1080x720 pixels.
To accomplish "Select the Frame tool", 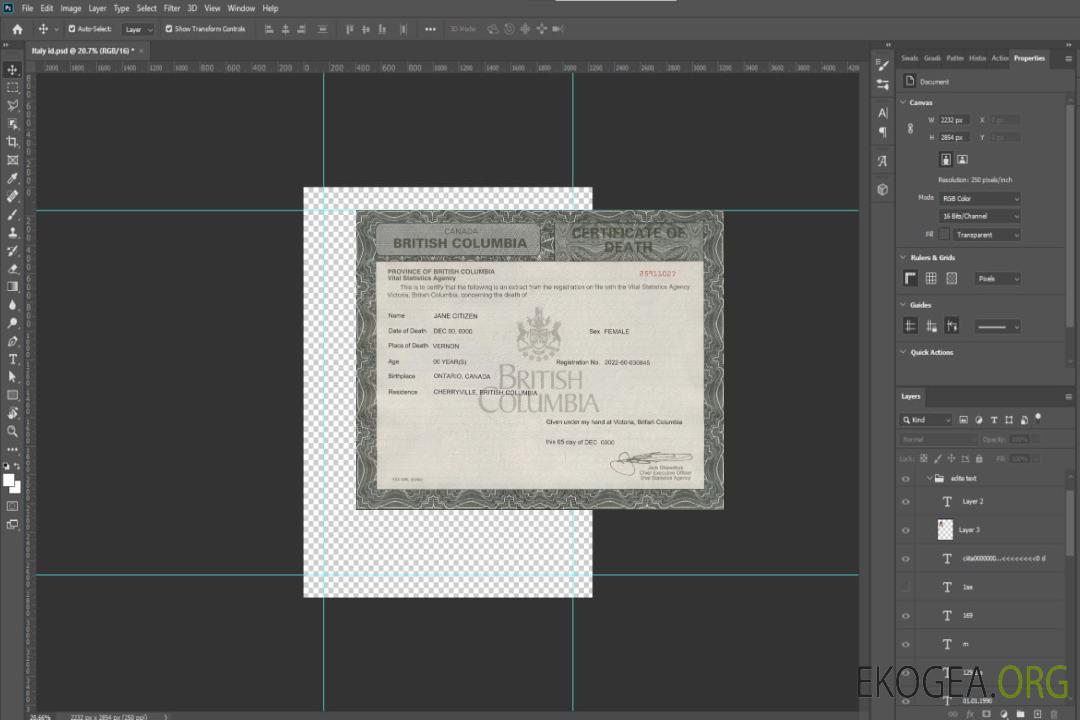I will point(12,160).
